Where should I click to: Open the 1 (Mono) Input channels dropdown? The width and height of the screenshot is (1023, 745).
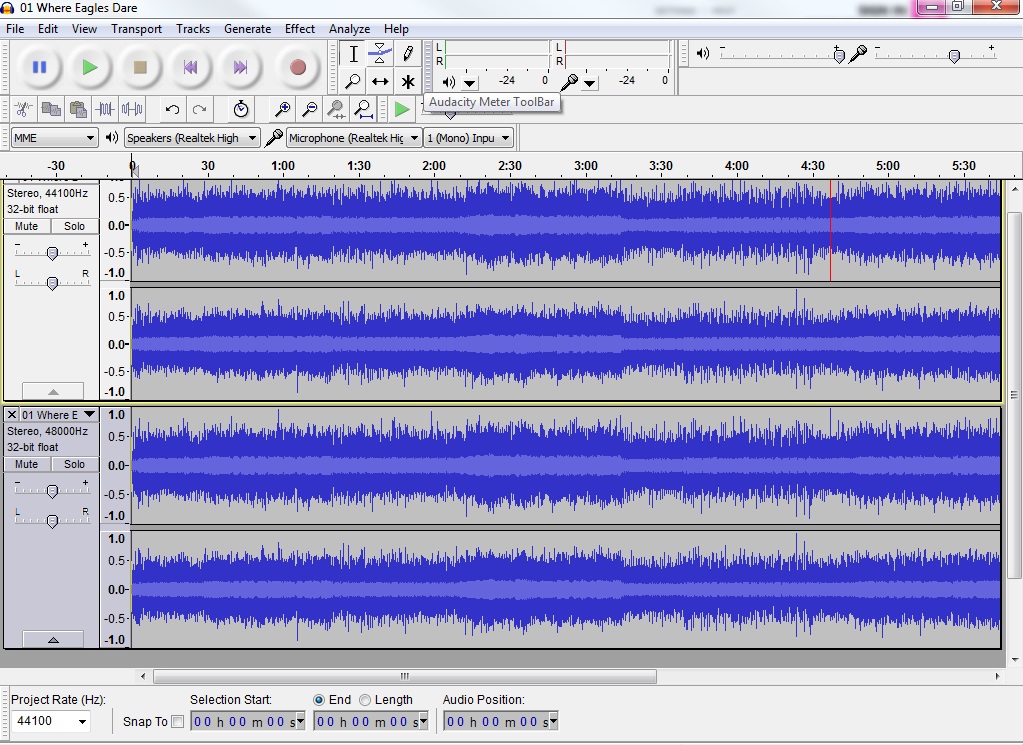(x=468, y=138)
